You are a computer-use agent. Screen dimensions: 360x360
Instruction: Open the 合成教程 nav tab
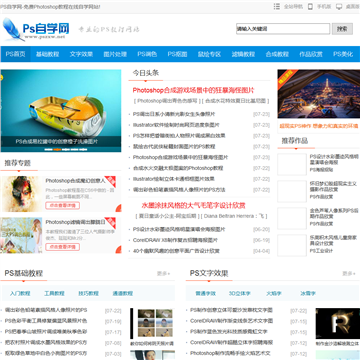(277, 54)
